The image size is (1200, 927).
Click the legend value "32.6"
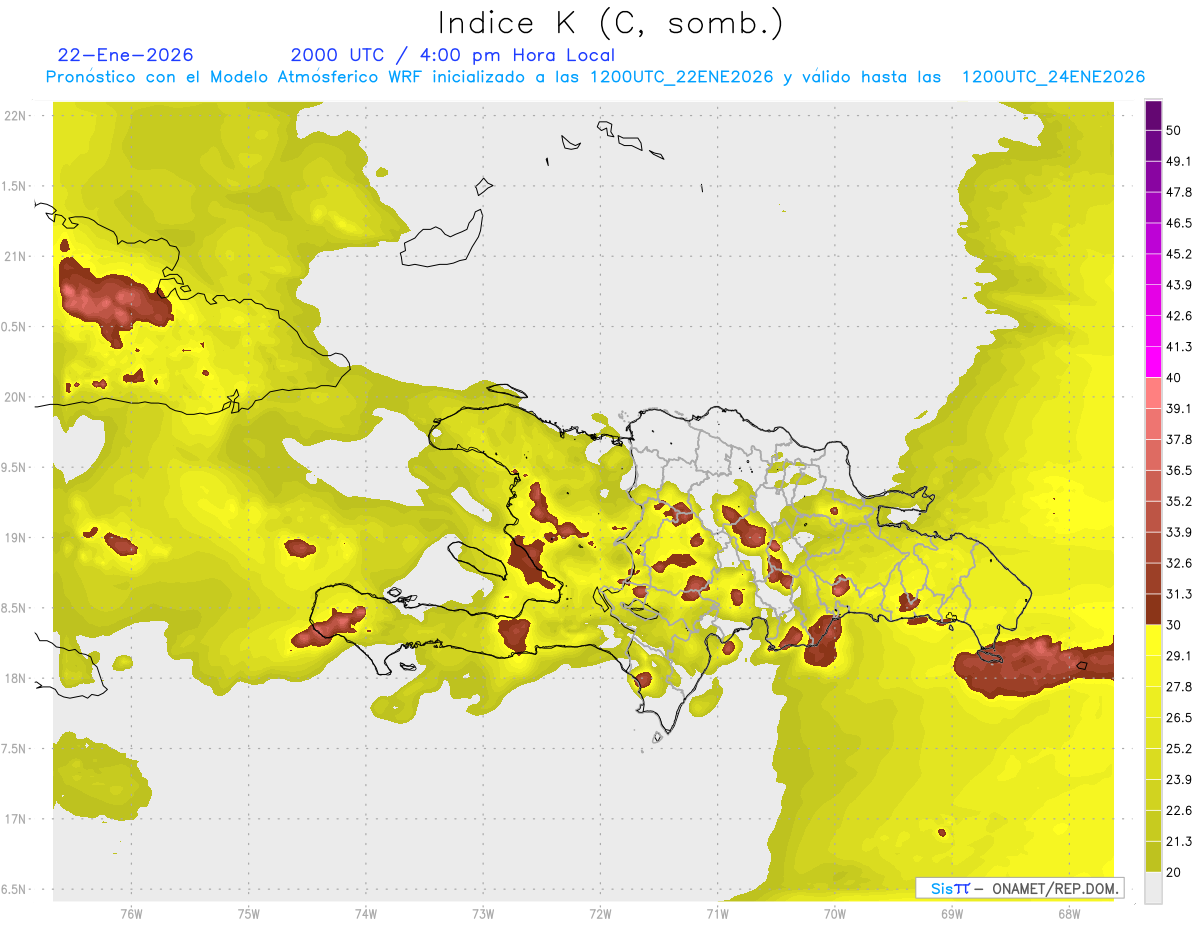[1178, 563]
